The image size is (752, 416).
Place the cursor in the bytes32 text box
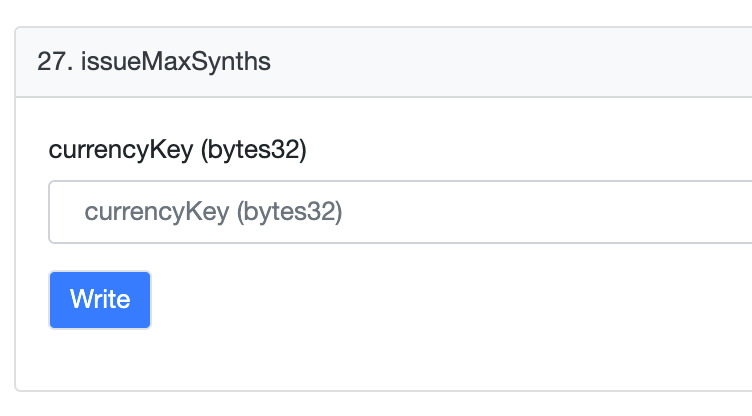pyautogui.click(x=400, y=212)
